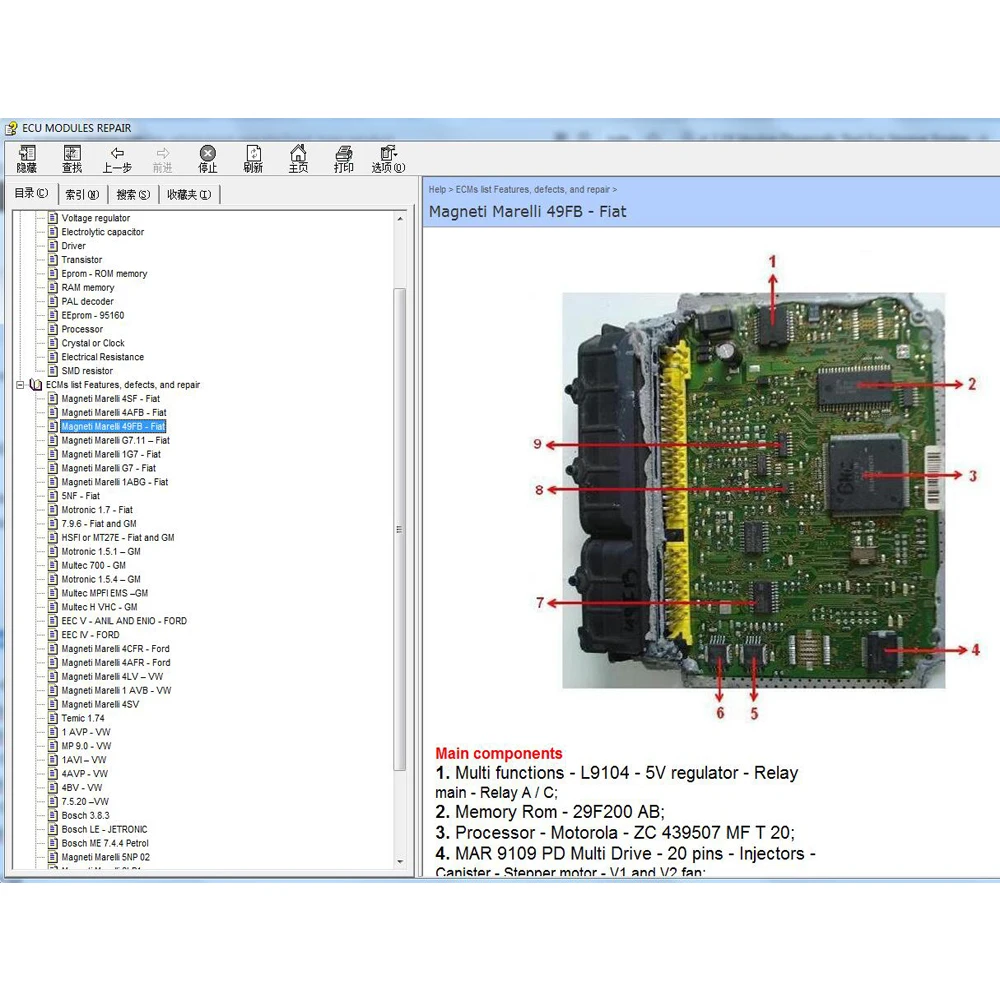Screen dimensions: 1000x1000
Task: Open the Bosch ME 7.4.4 Petrol topic
Action: pos(105,843)
